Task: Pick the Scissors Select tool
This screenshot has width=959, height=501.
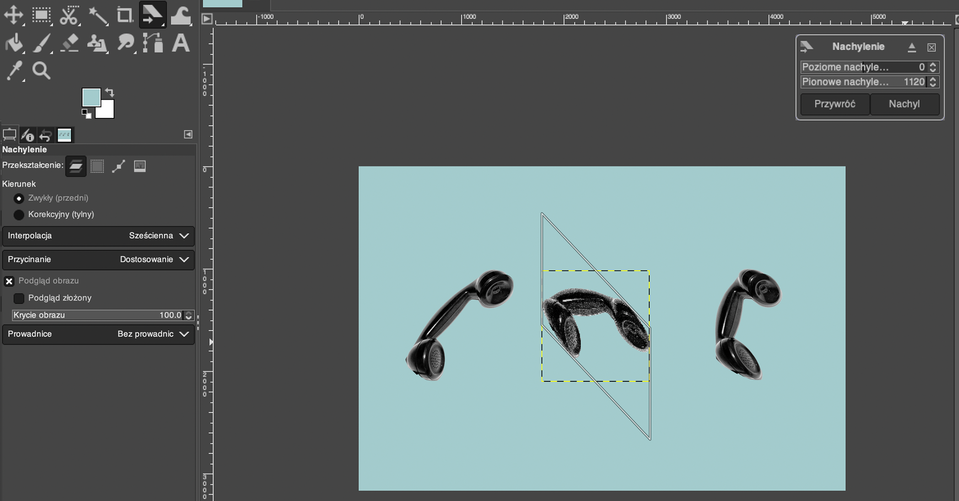Action: pyautogui.click(x=69, y=15)
